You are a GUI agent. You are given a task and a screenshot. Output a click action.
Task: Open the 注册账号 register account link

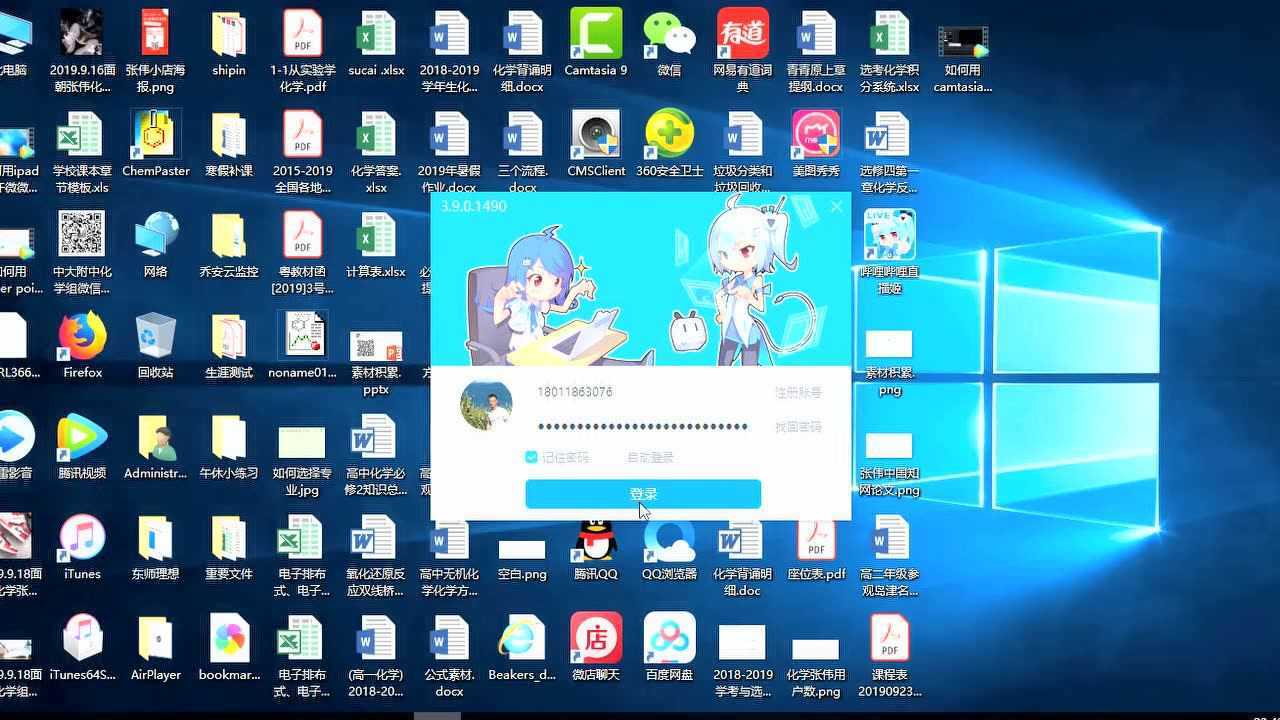pyautogui.click(x=798, y=392)
